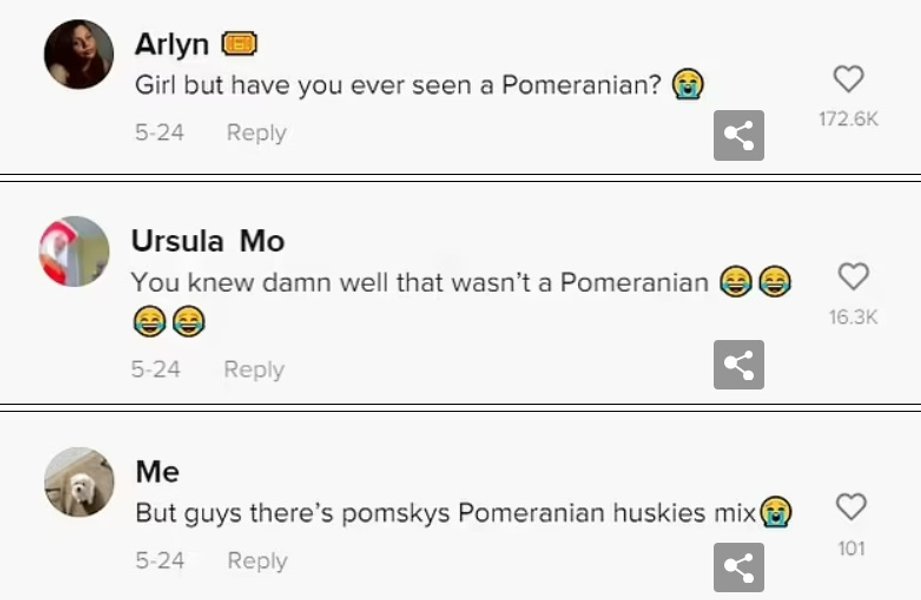Click the crying emoji in Arlyn's comment
This screenshot has width=921, height=600.
[x=687, y=85]
